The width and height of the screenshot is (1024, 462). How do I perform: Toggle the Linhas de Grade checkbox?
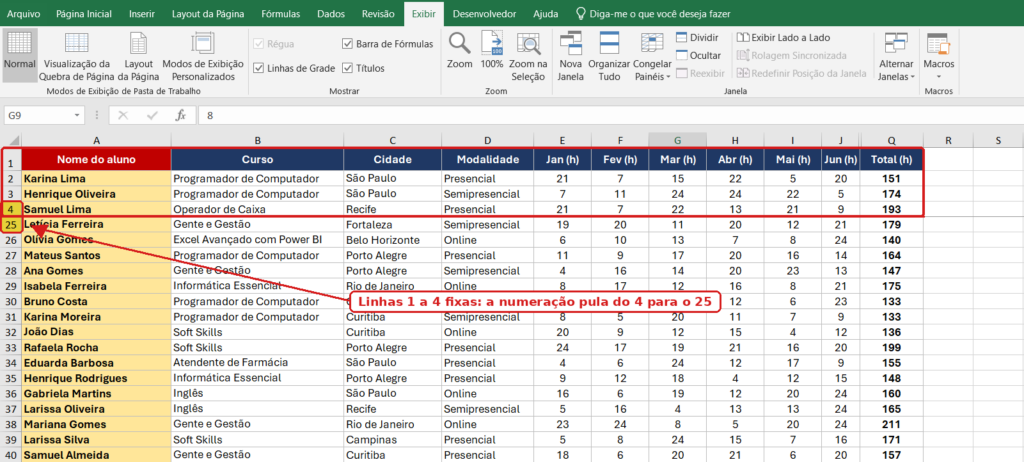click(259, 68)
